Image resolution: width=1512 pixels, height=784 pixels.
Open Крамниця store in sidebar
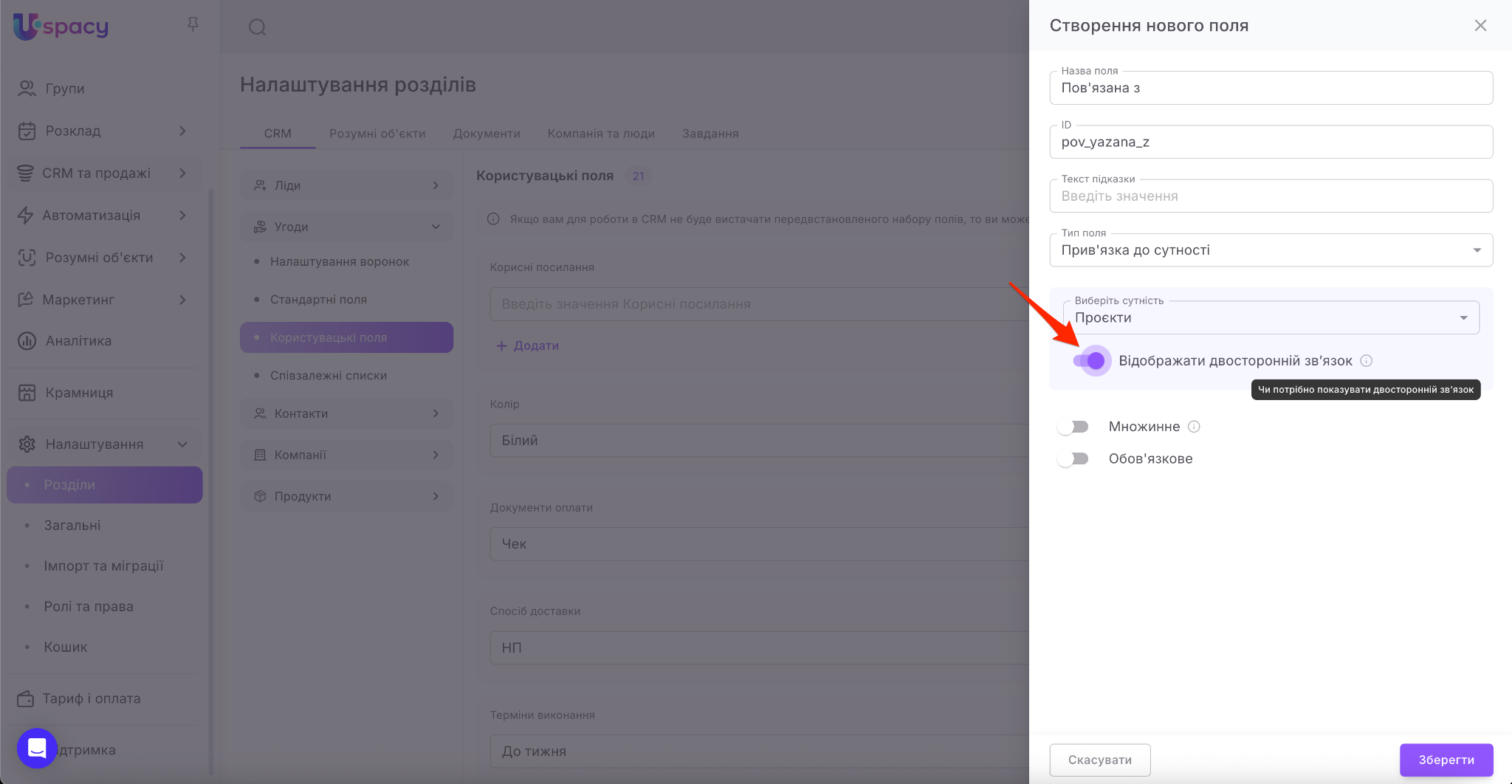click(x=79, y=393)
